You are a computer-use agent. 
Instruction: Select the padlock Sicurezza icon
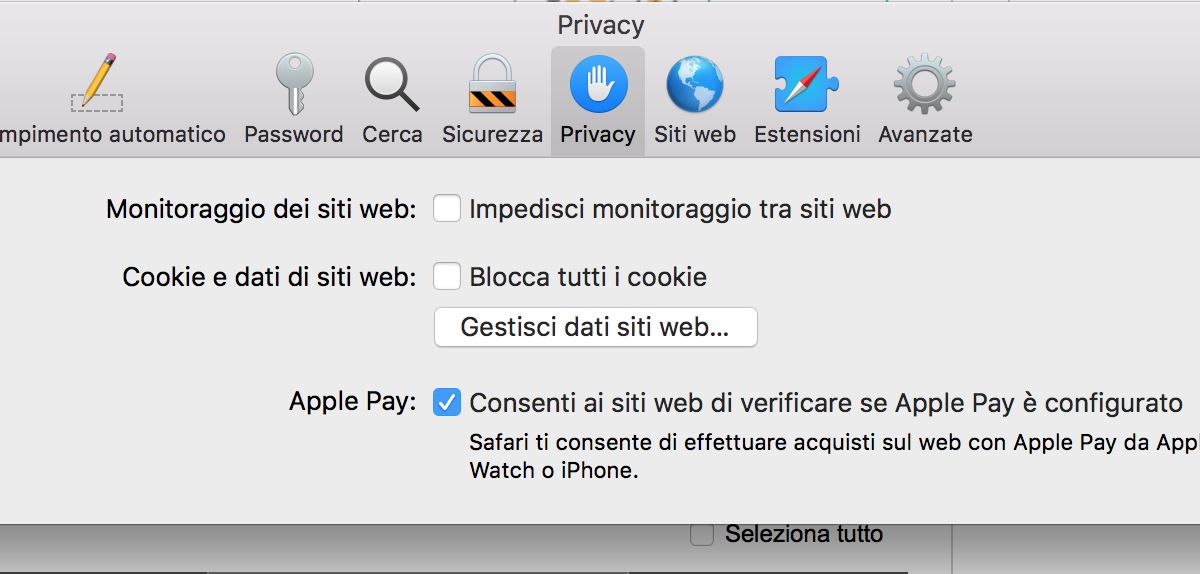coord(492,84)
